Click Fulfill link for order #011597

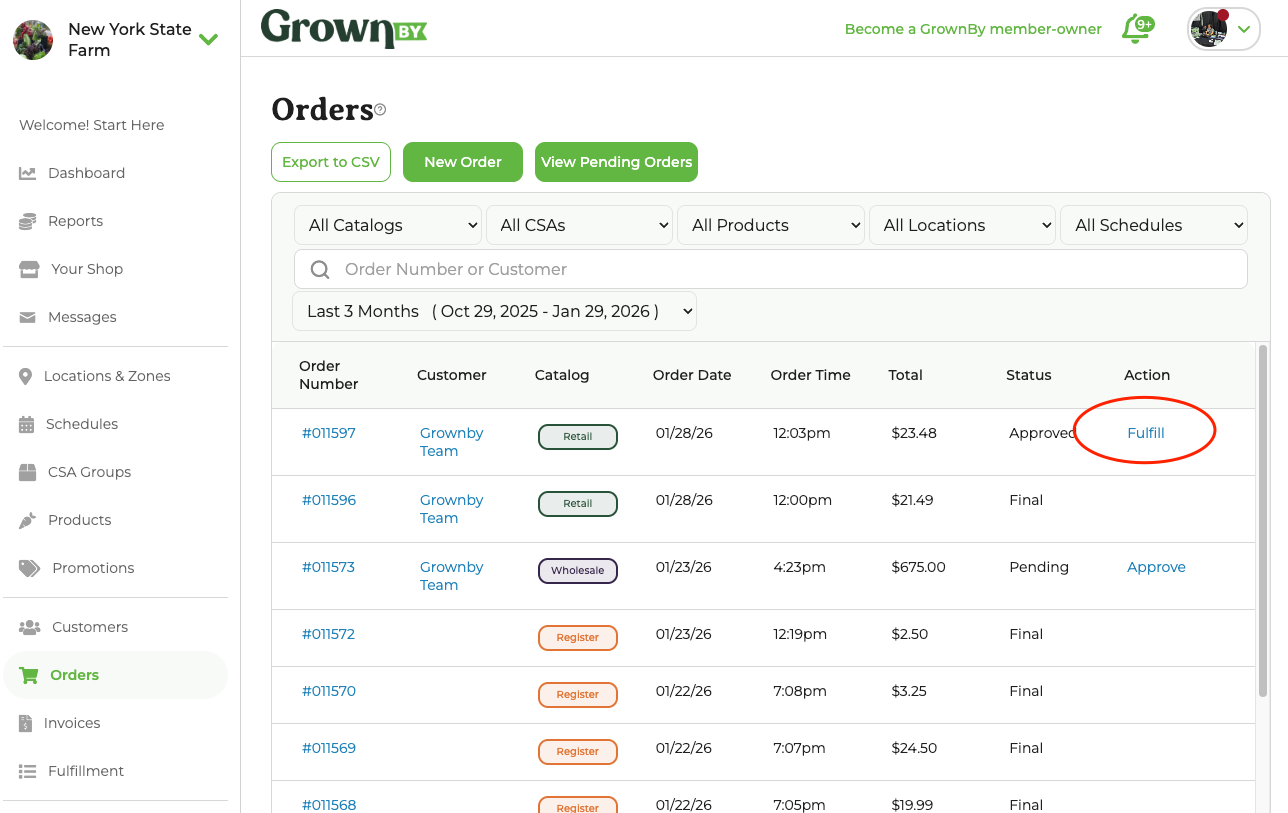[x=1146, y=433]
